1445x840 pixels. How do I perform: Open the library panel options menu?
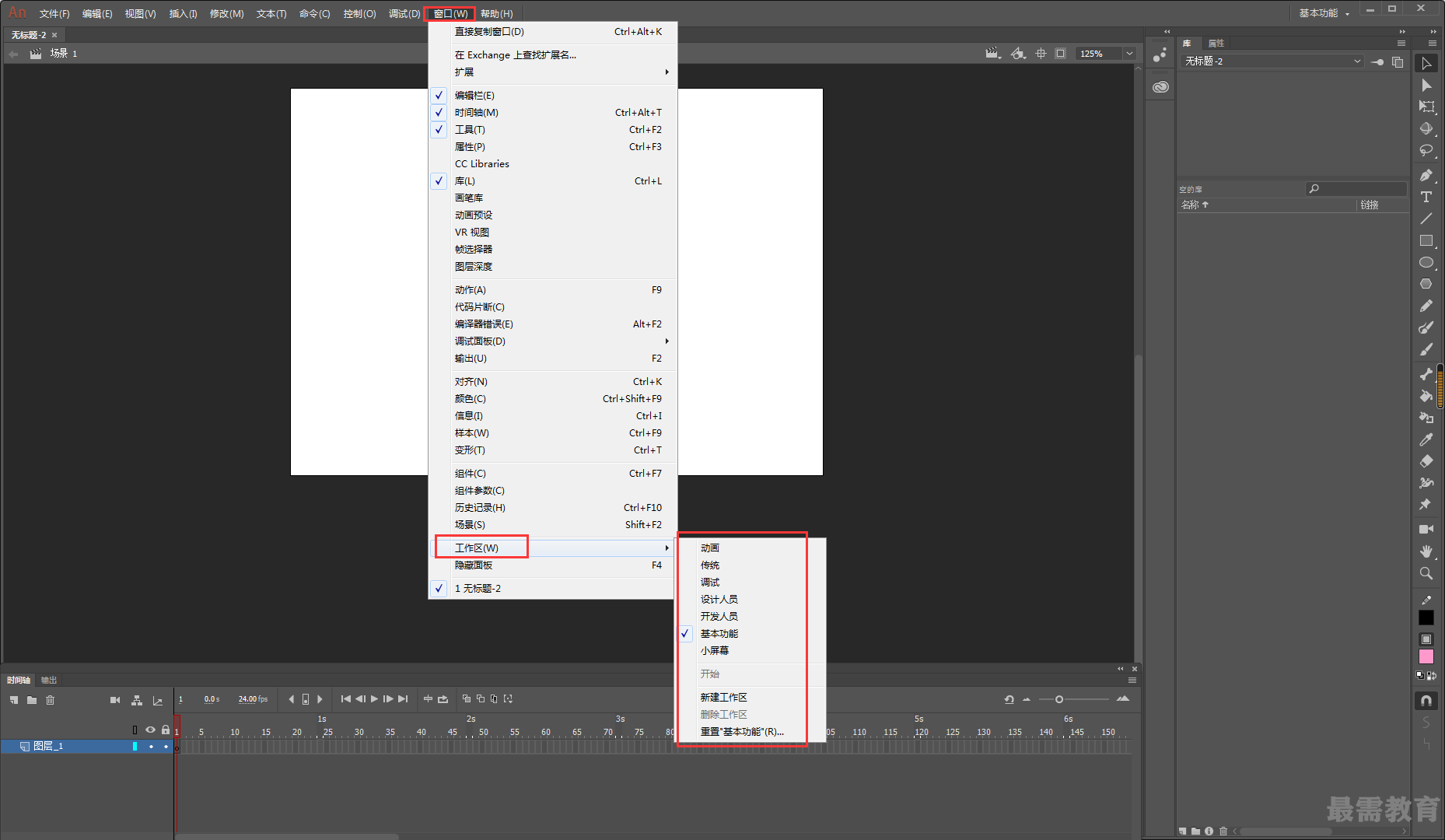click(1401, 44)
